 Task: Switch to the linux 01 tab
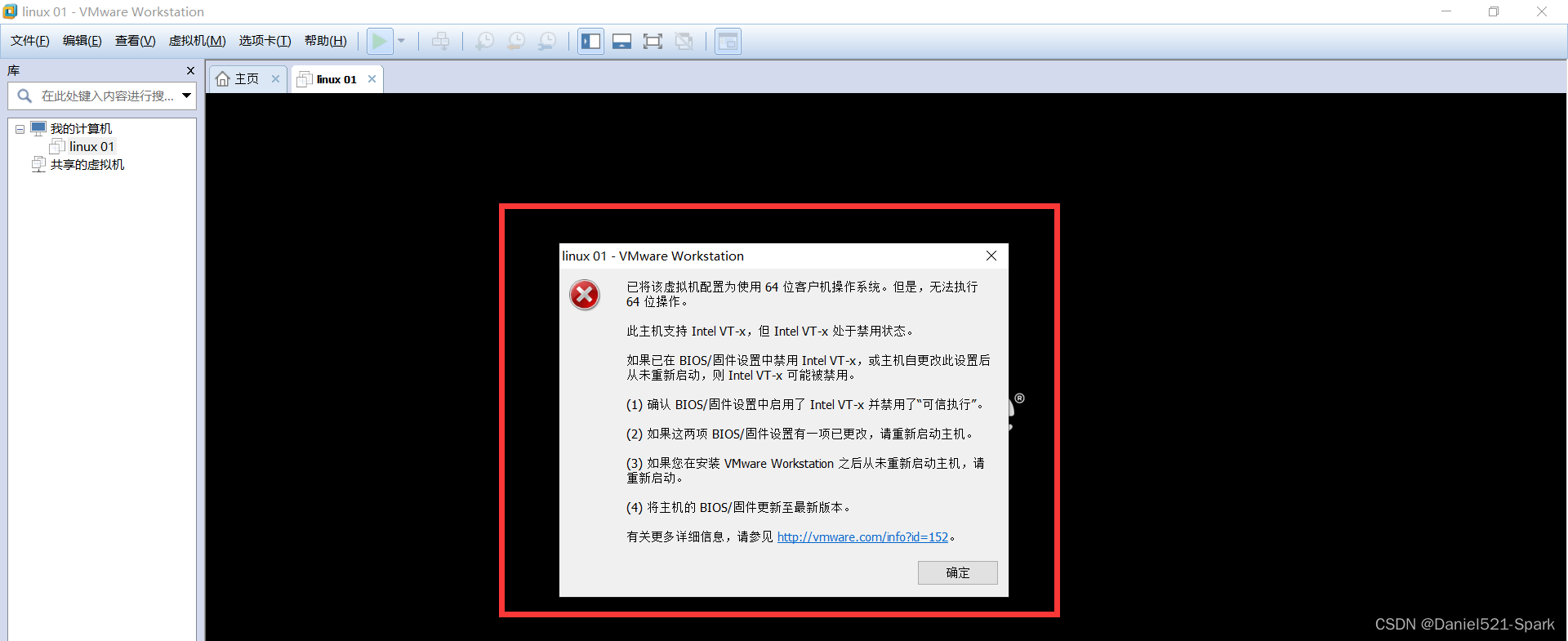pyautogui.click(x=336, y=79)
